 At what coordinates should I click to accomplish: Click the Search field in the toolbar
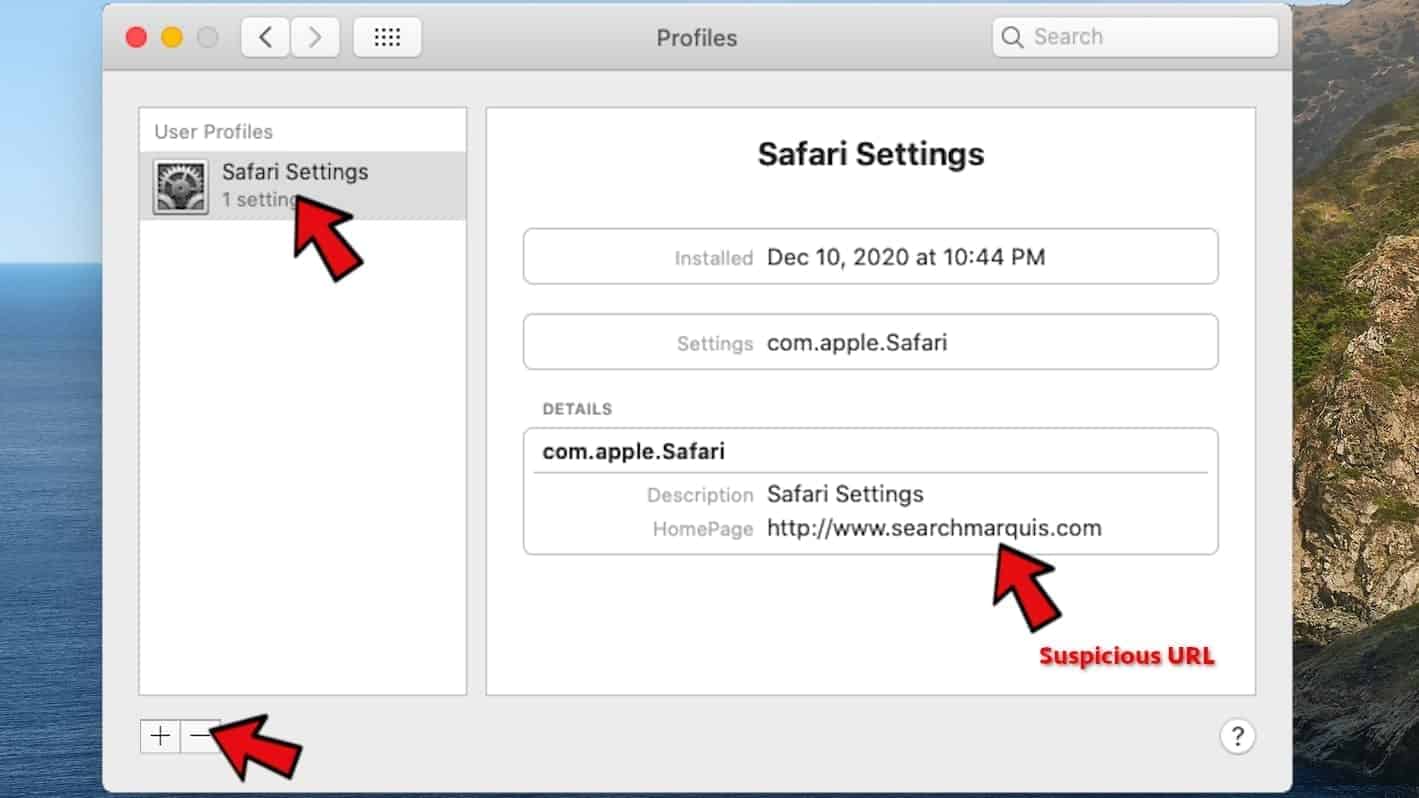coord(1135,37)
